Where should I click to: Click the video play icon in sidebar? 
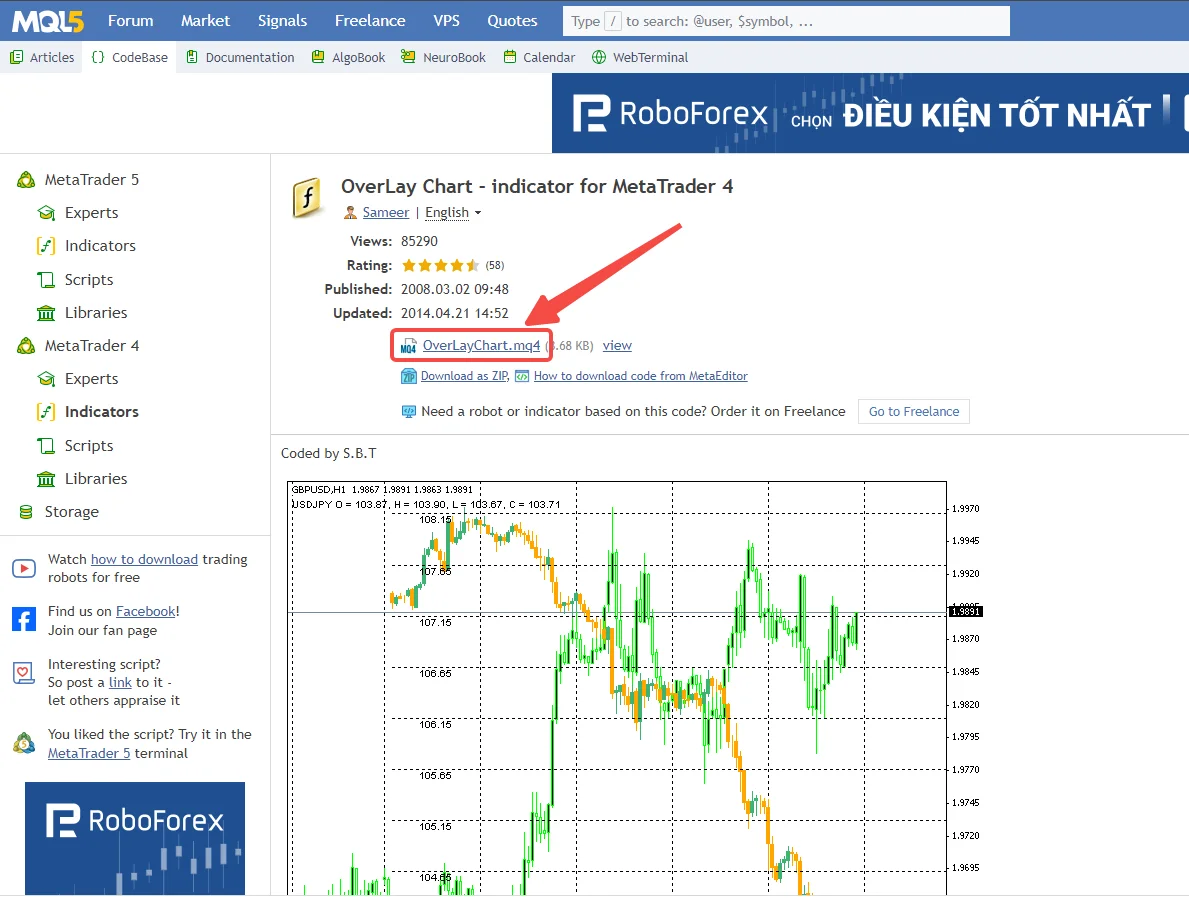[24, 568]
